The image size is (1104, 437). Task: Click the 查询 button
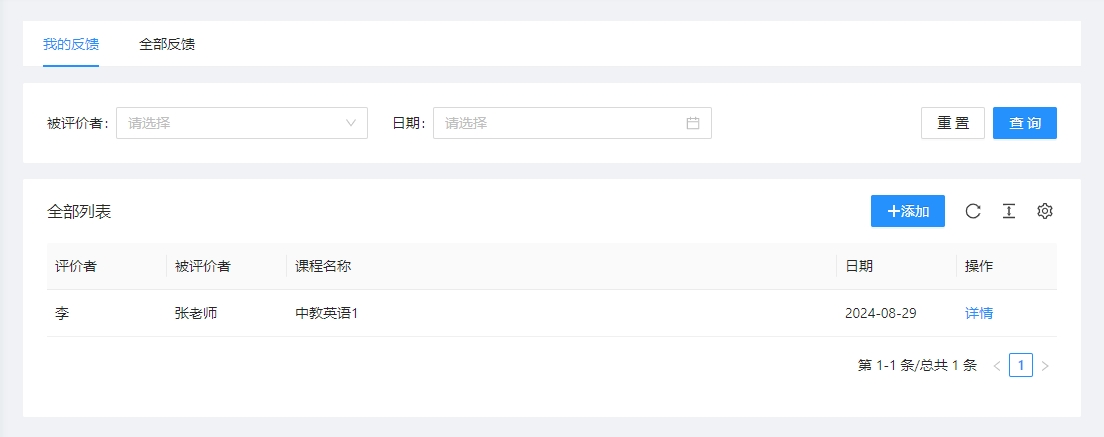click(x=1025, y=123)
